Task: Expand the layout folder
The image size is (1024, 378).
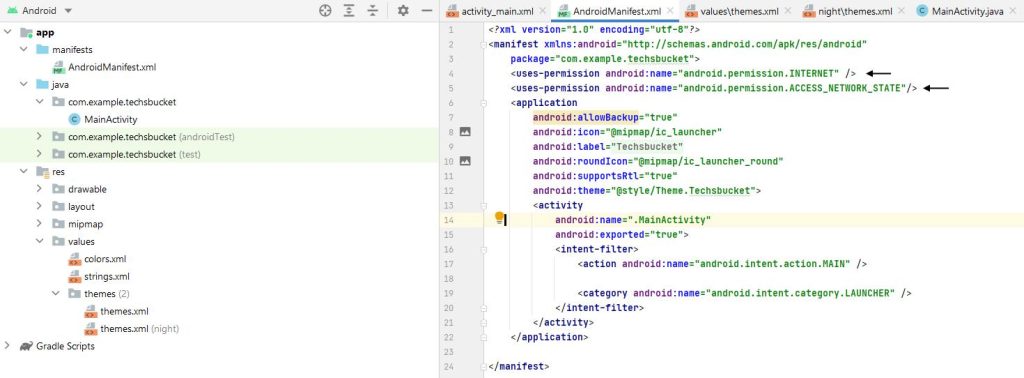Action: click(39, 206)
